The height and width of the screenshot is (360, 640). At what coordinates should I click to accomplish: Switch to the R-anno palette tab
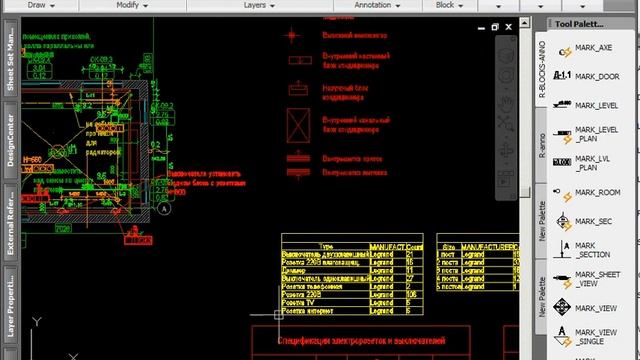542,145
